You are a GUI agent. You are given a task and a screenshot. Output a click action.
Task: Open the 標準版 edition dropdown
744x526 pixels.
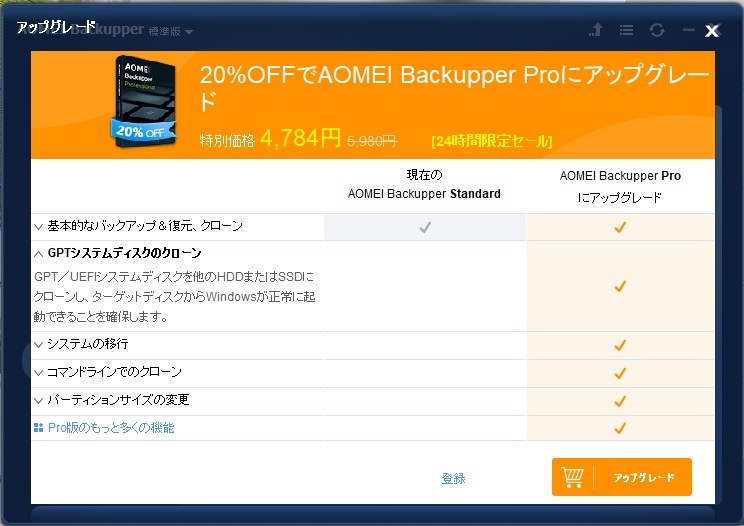pyautogui.click(x=171, y=31)
